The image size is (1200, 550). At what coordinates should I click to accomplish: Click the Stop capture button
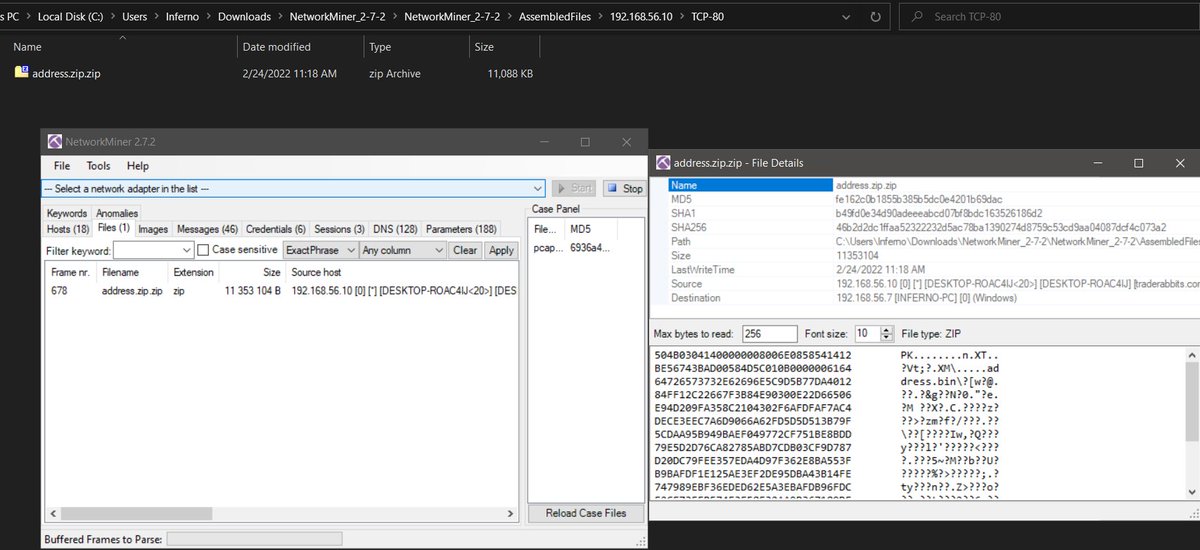(x=624, y=188)
